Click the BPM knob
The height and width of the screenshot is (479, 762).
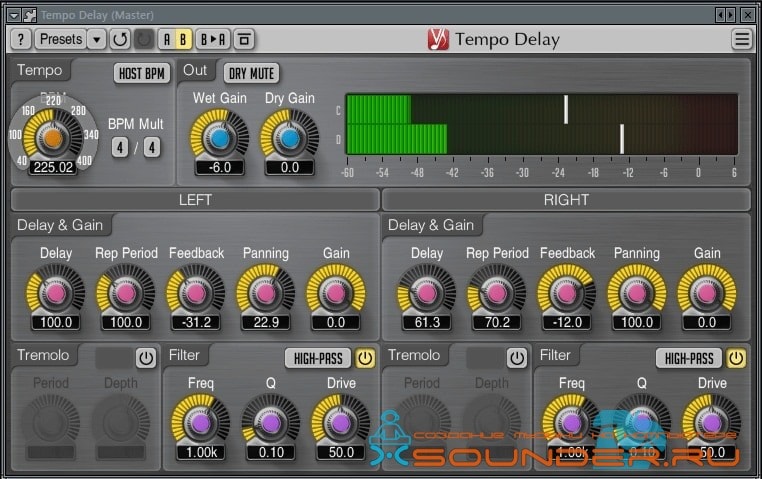[53, 138]
